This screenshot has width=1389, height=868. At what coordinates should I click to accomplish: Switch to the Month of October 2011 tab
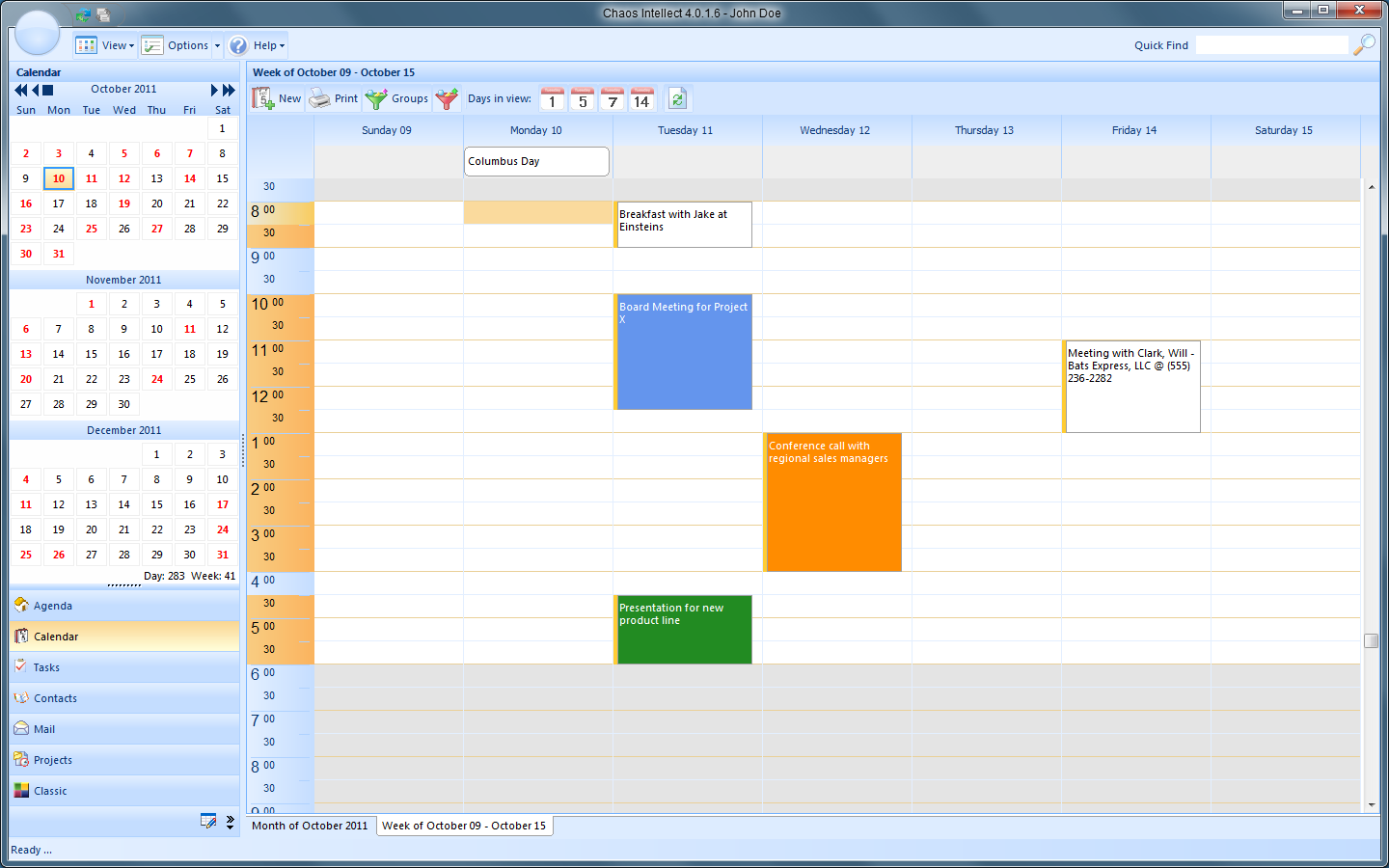click(x=309, y=826)
